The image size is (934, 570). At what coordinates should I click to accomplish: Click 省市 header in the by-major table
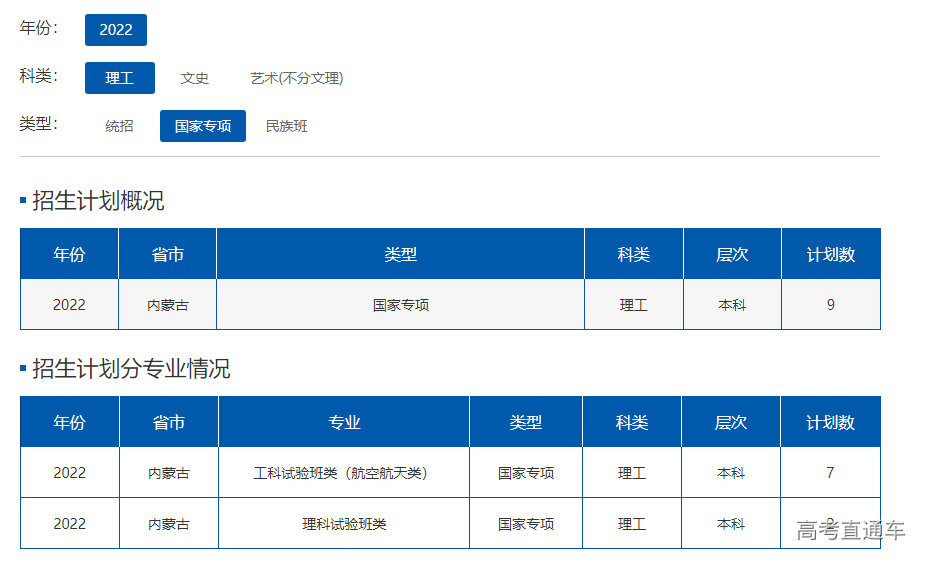tap(169, 422)
